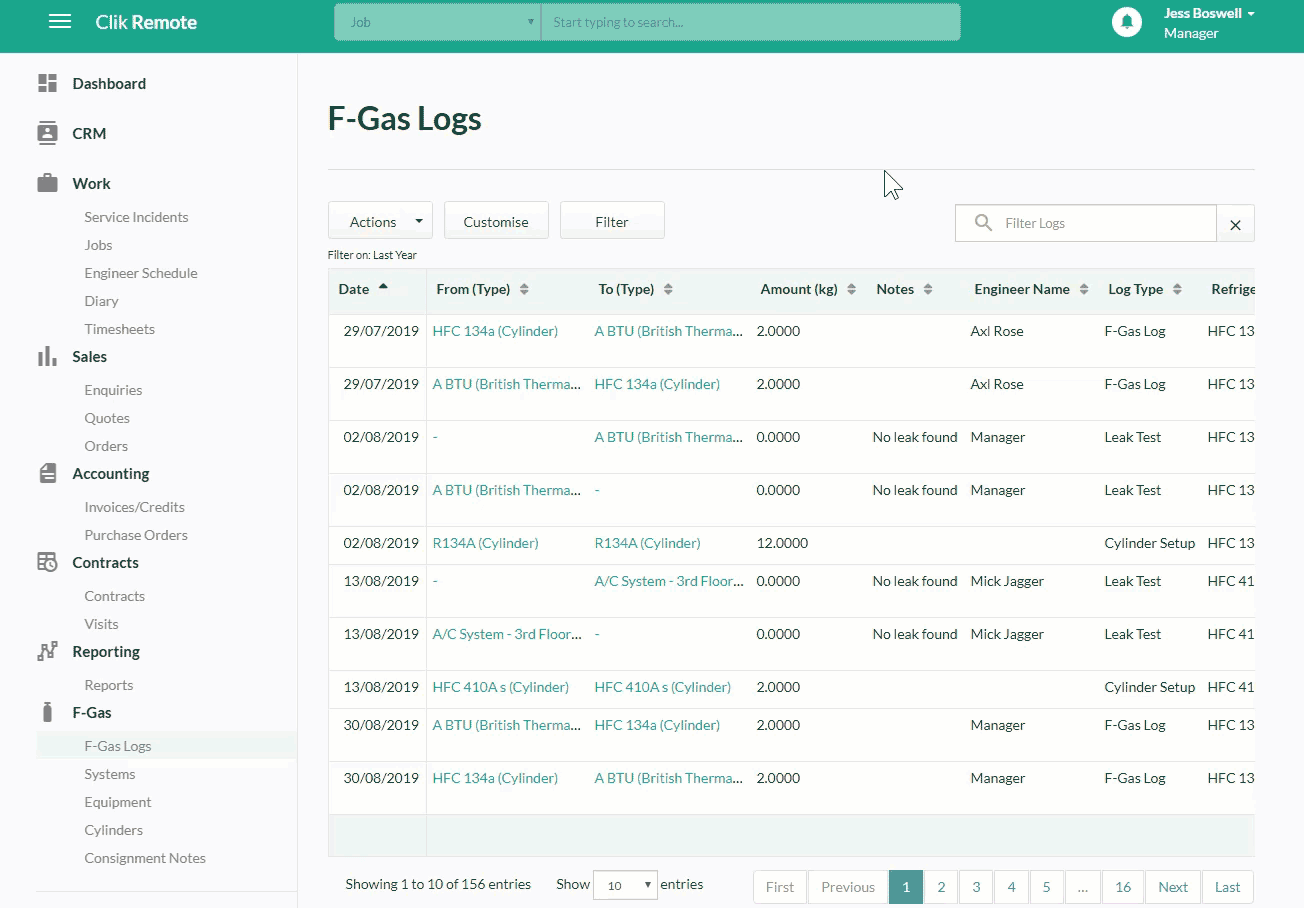Open Service Incidents in sidebar
This screenshot has height=908, width=1304.
tap(136, 217)
